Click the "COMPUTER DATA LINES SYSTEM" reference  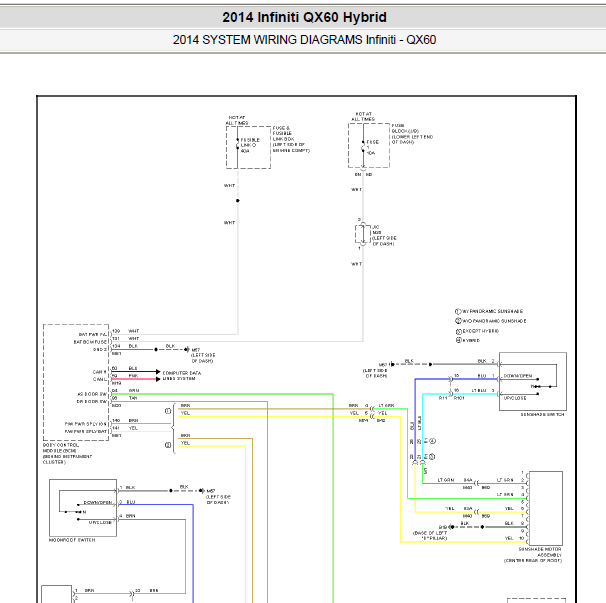[x=182, y=376]
